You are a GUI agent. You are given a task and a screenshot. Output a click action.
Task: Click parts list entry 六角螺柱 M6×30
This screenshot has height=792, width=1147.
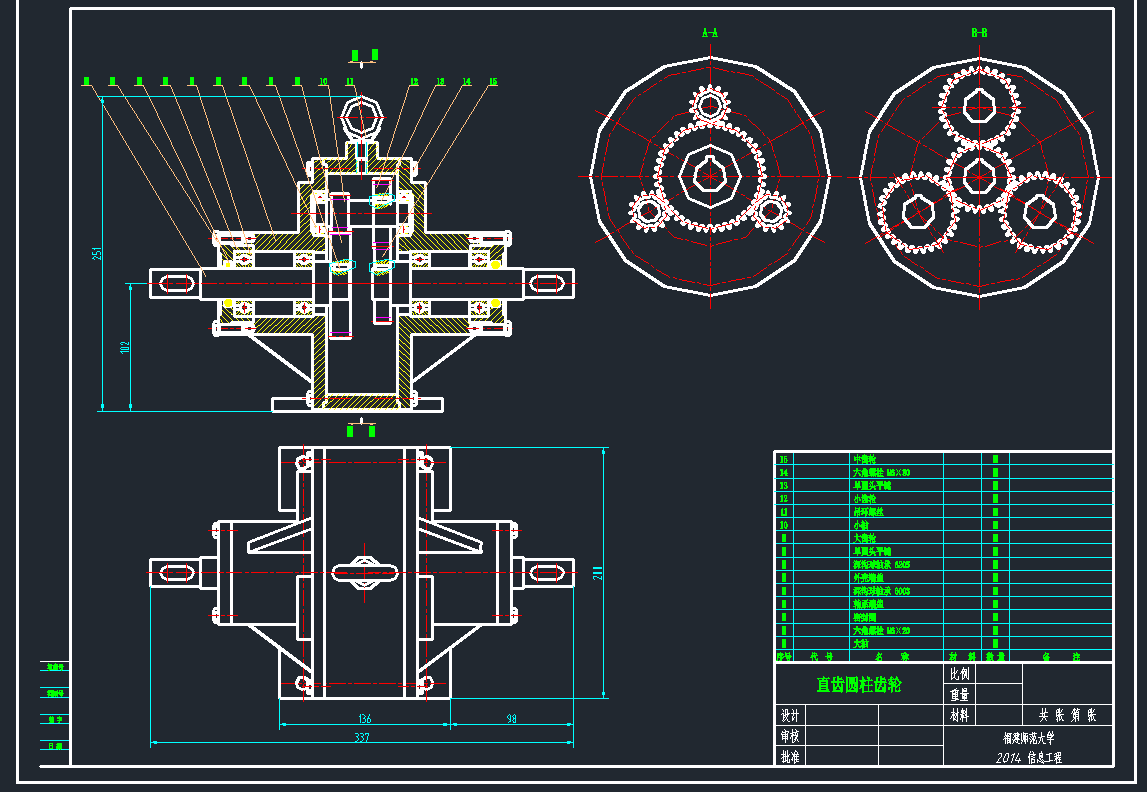(881, 472)
